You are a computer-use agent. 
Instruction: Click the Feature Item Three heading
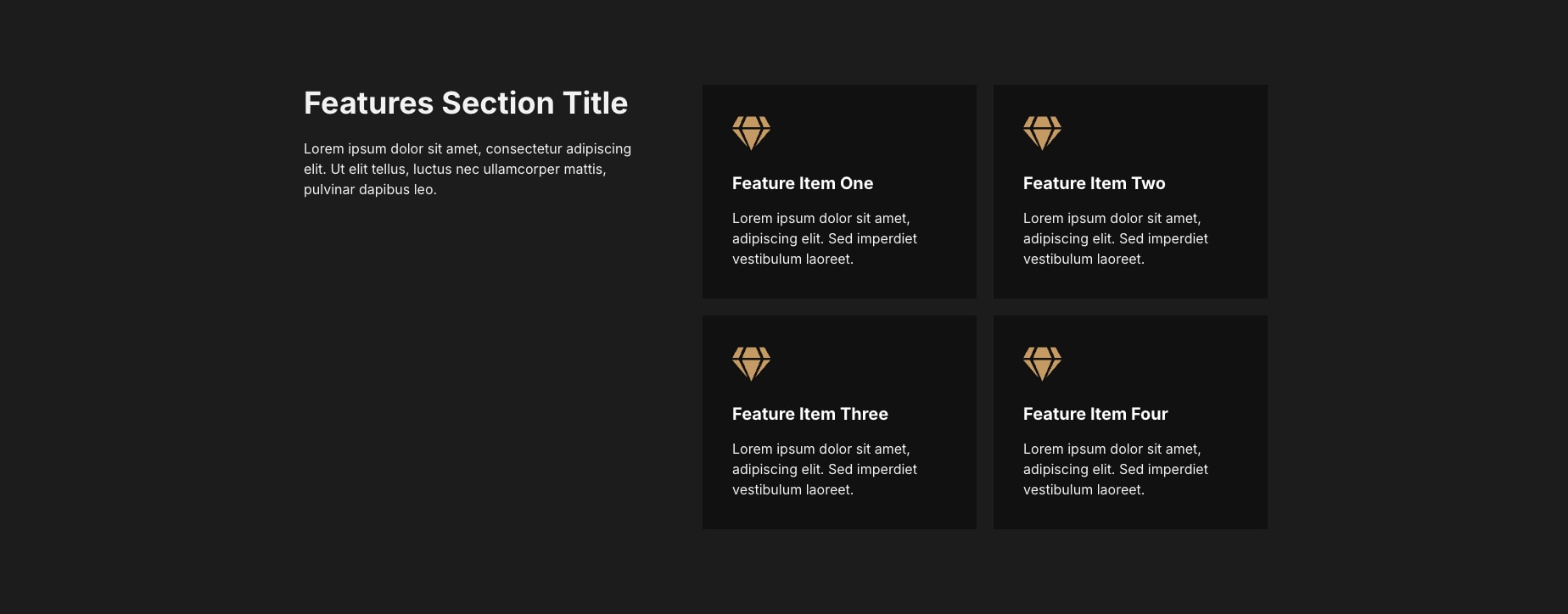click(809, 414)
